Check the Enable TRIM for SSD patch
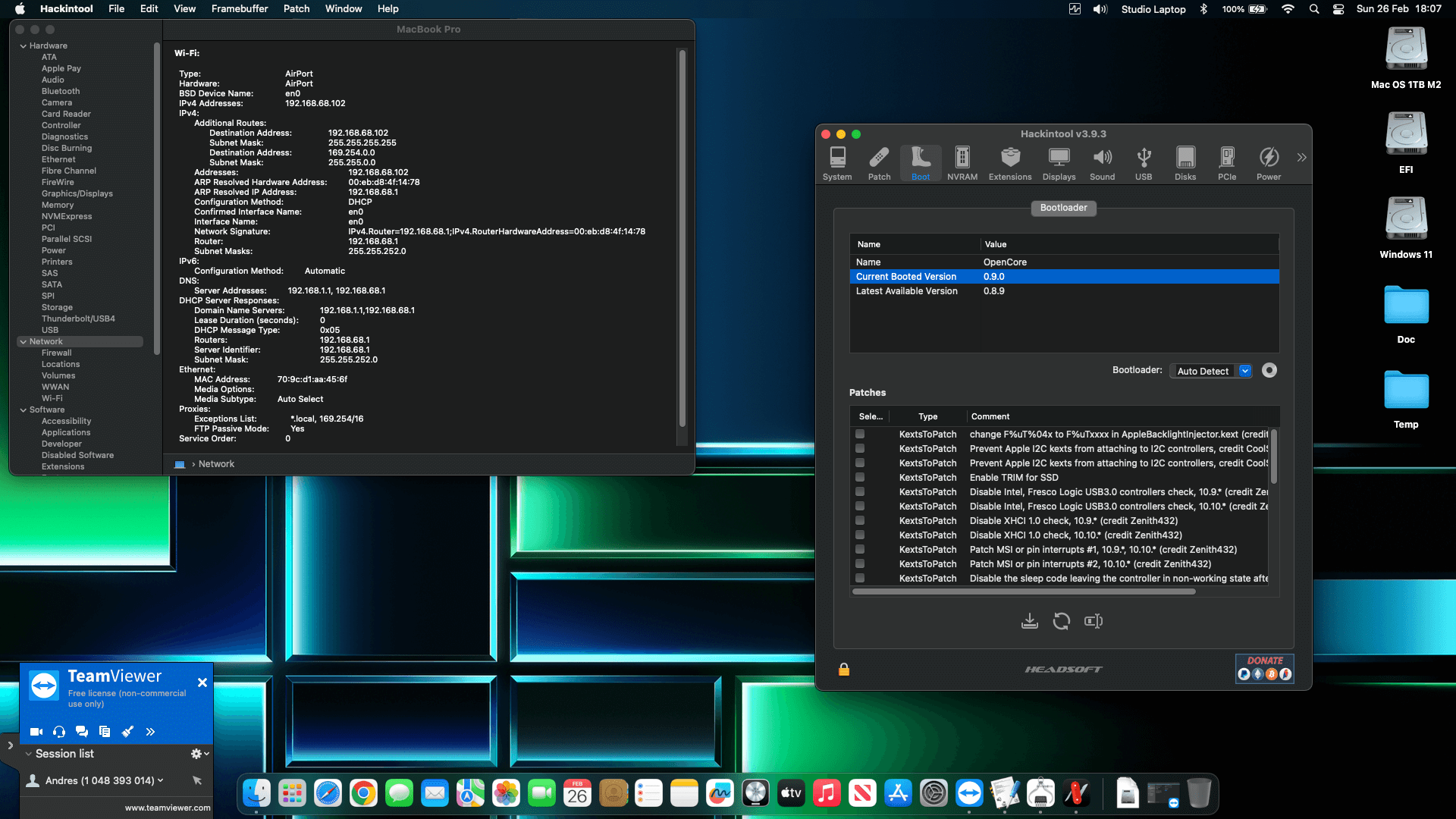Screen dimensions: 1456x819 [x=860, y=478]
